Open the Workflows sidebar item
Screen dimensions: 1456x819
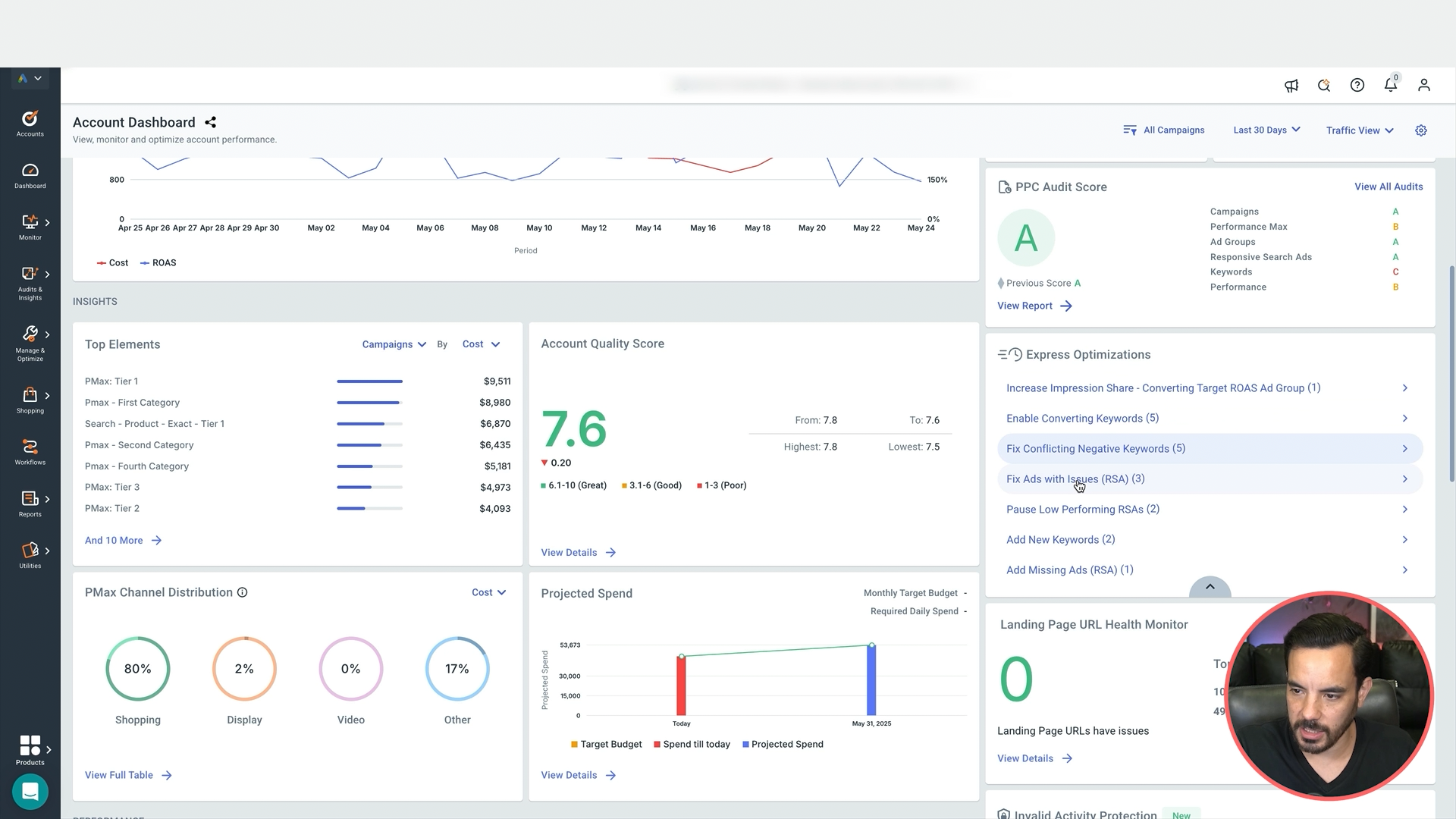click(x=30, y=452)
